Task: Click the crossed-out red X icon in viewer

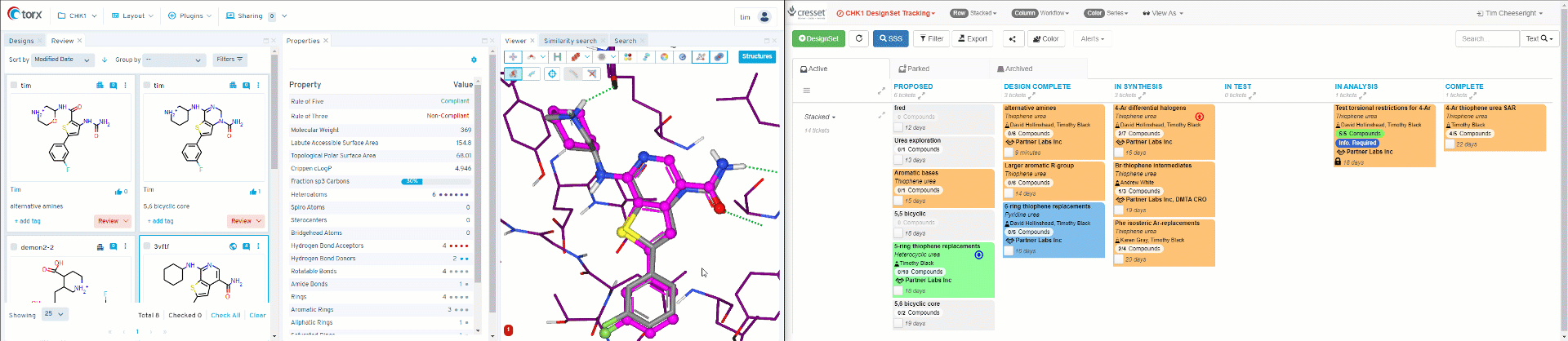Action: [592, 73]
